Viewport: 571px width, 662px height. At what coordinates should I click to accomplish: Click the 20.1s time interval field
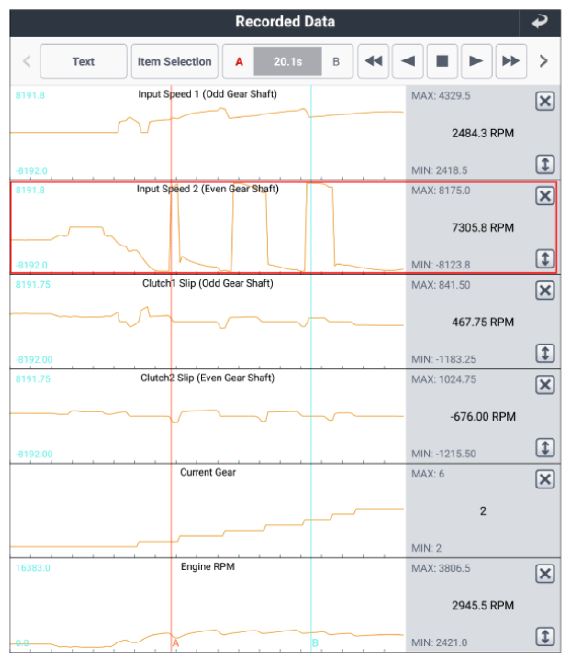(x=288, y=62)
